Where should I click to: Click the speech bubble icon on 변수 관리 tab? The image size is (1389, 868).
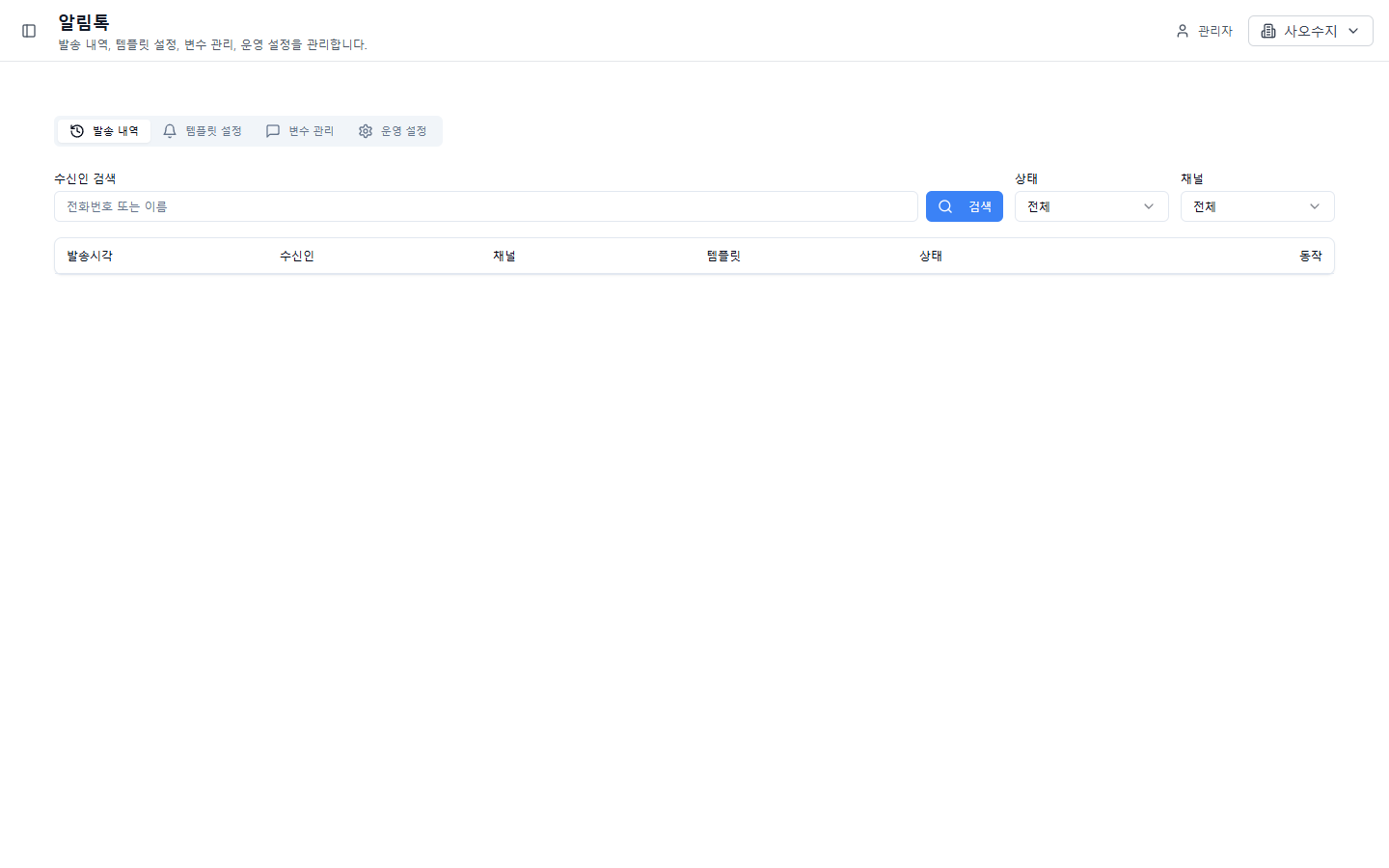[x=273, y=130]
